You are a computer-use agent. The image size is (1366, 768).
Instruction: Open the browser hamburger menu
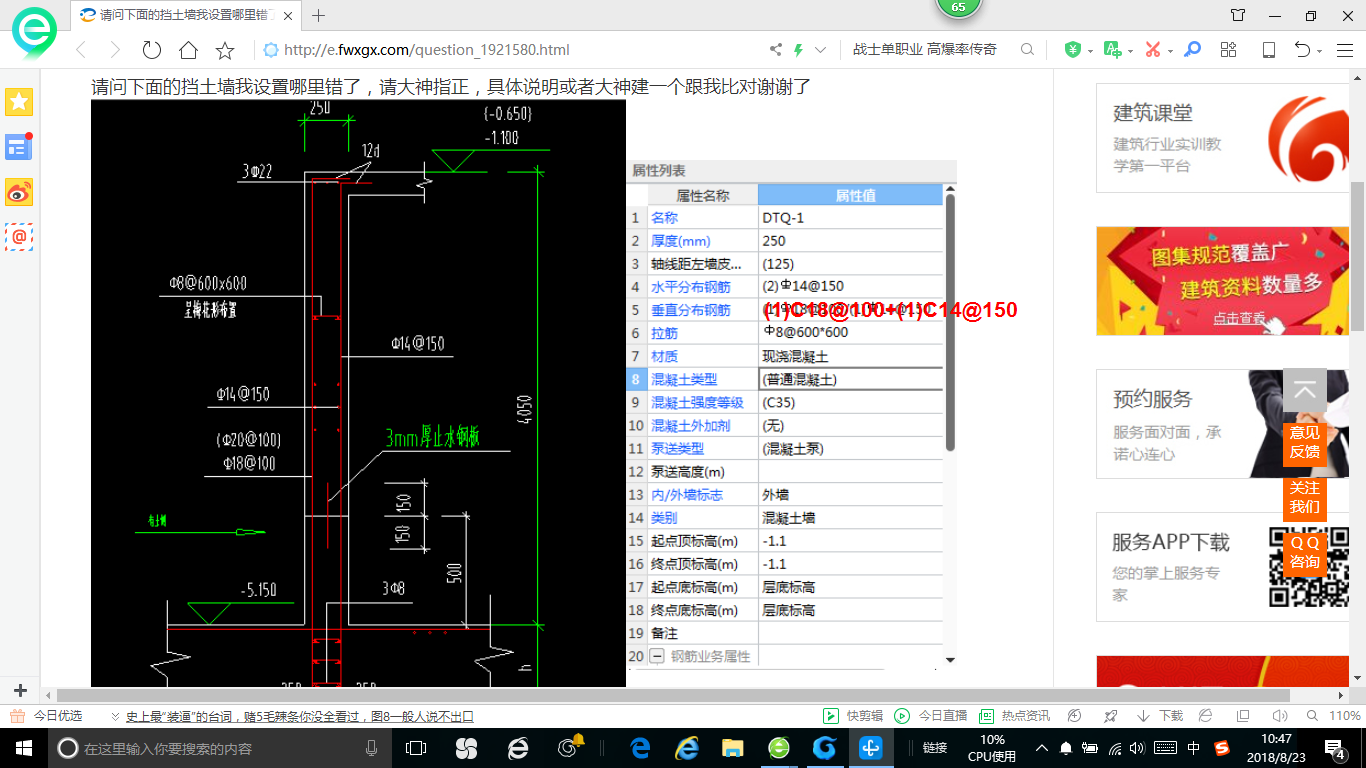click(x=1343, y=50)
